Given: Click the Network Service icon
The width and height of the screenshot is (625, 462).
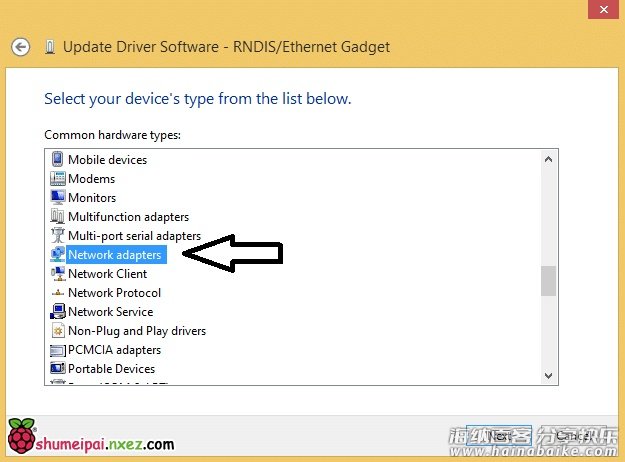Looking at the screenshot, I should coord(57,312).
